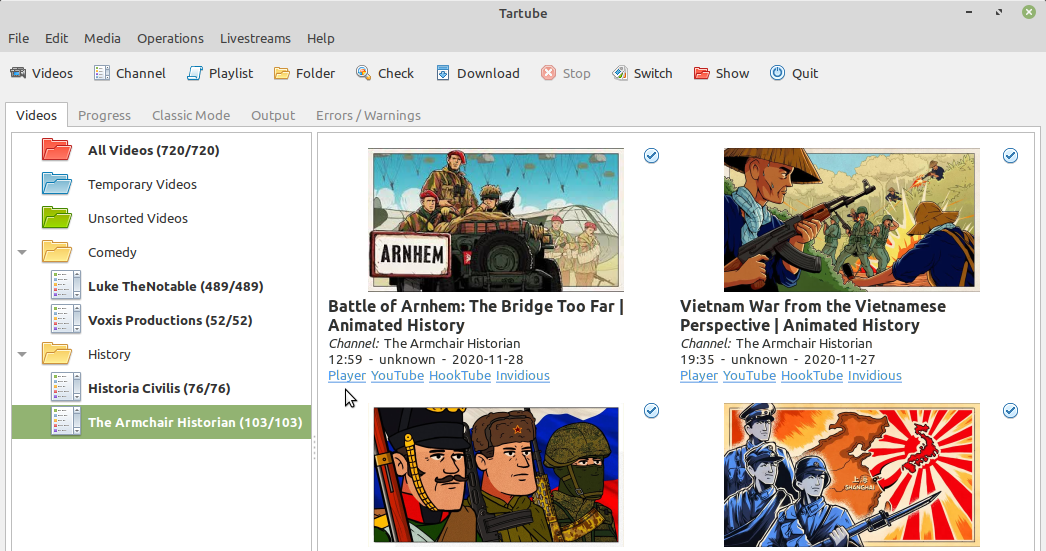Screen dimensions: 1046x551
Task: Switch to the Progress tab
Action: pos(104,115)
